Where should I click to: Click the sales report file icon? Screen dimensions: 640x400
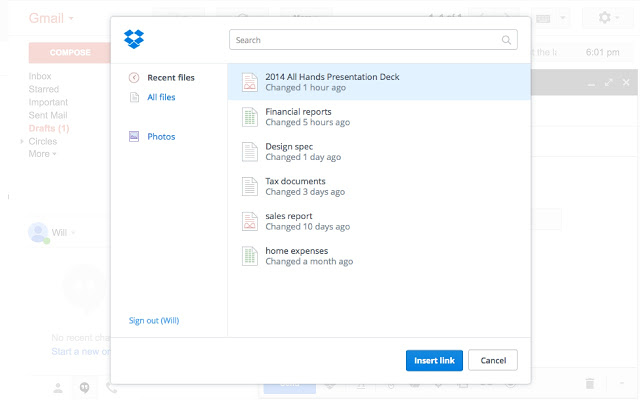pyautogui.click(x=250, y=221)
